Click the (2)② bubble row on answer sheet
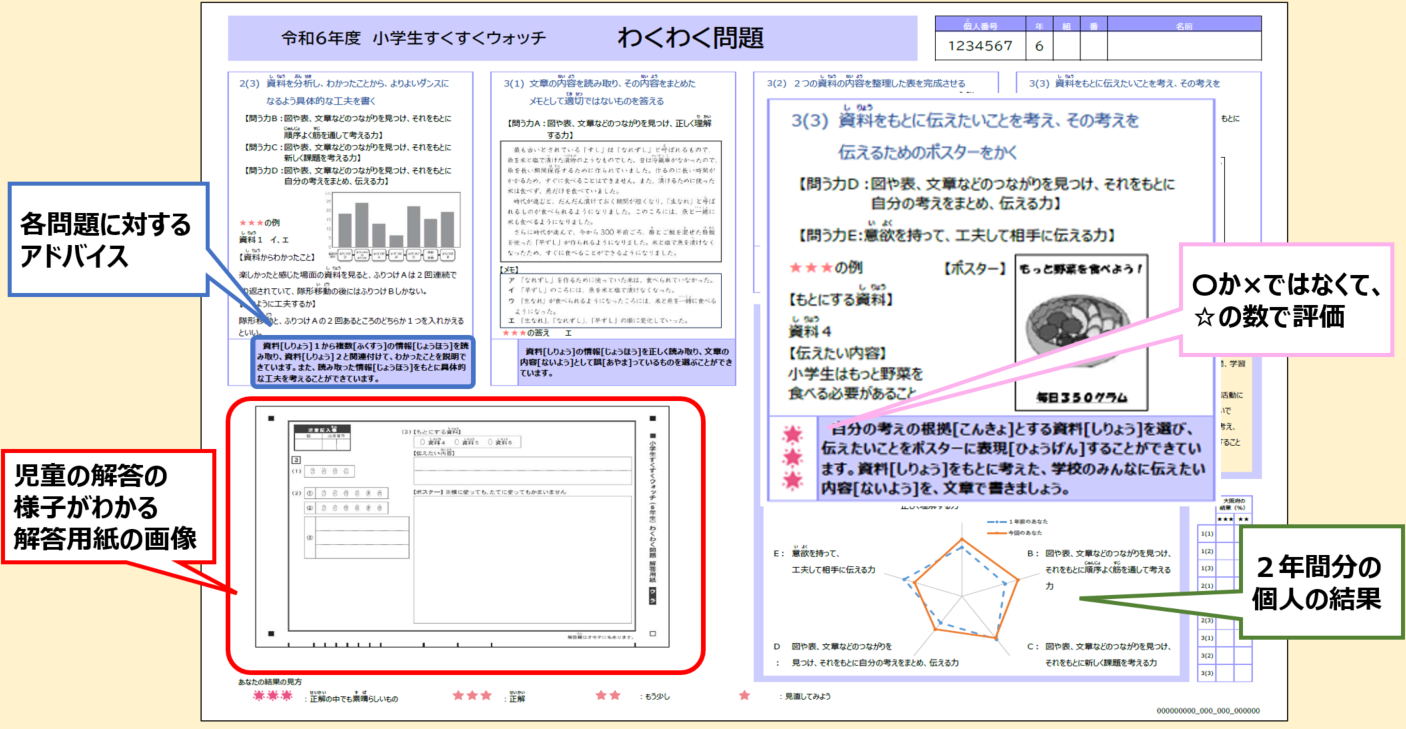1406x729 pixels. 346,508
